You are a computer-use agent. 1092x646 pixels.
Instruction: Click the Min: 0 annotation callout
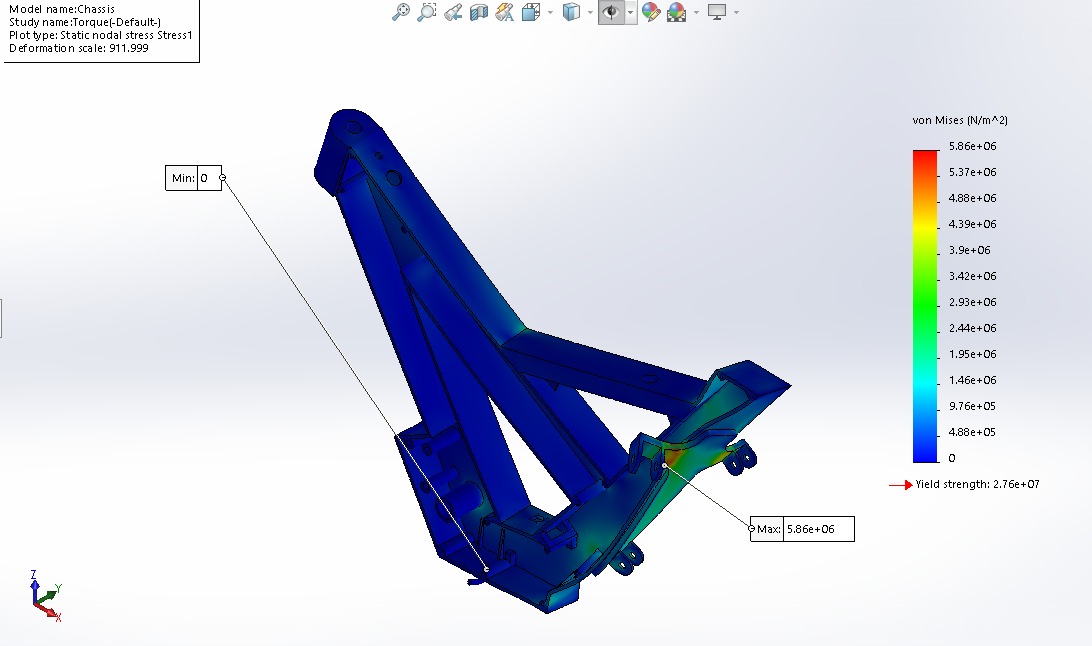(194, 178)
